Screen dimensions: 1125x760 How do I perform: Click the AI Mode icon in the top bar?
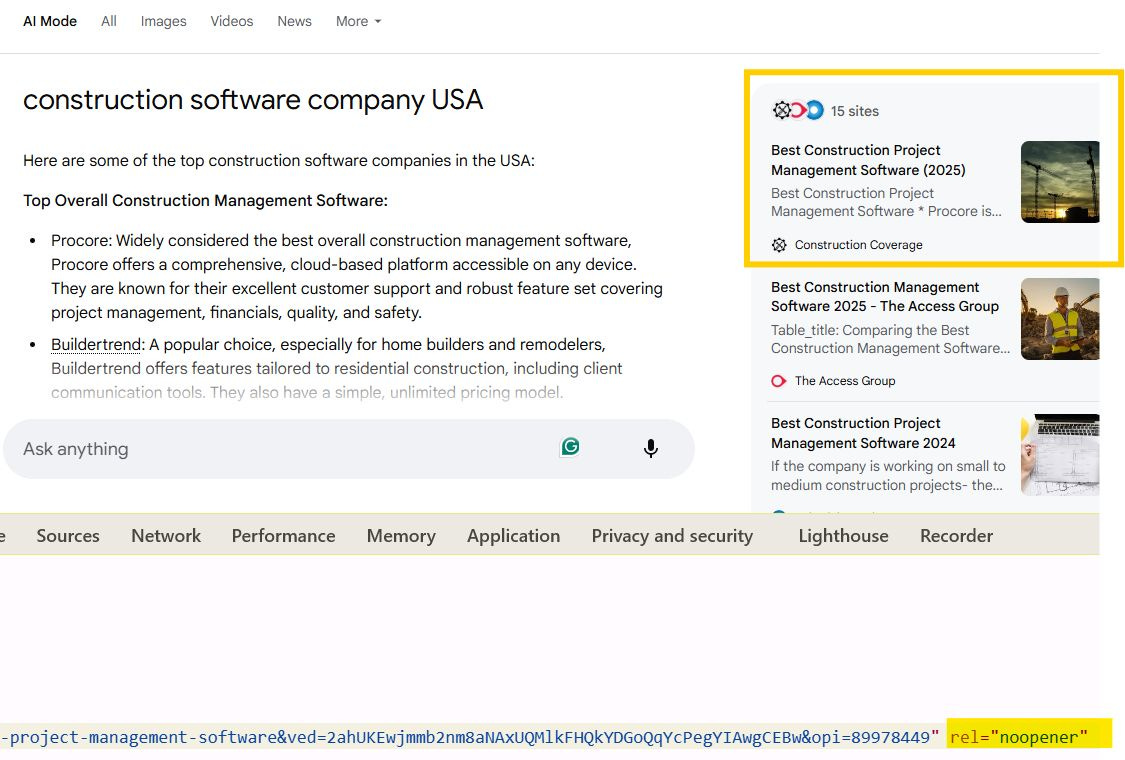click(49, 20)
